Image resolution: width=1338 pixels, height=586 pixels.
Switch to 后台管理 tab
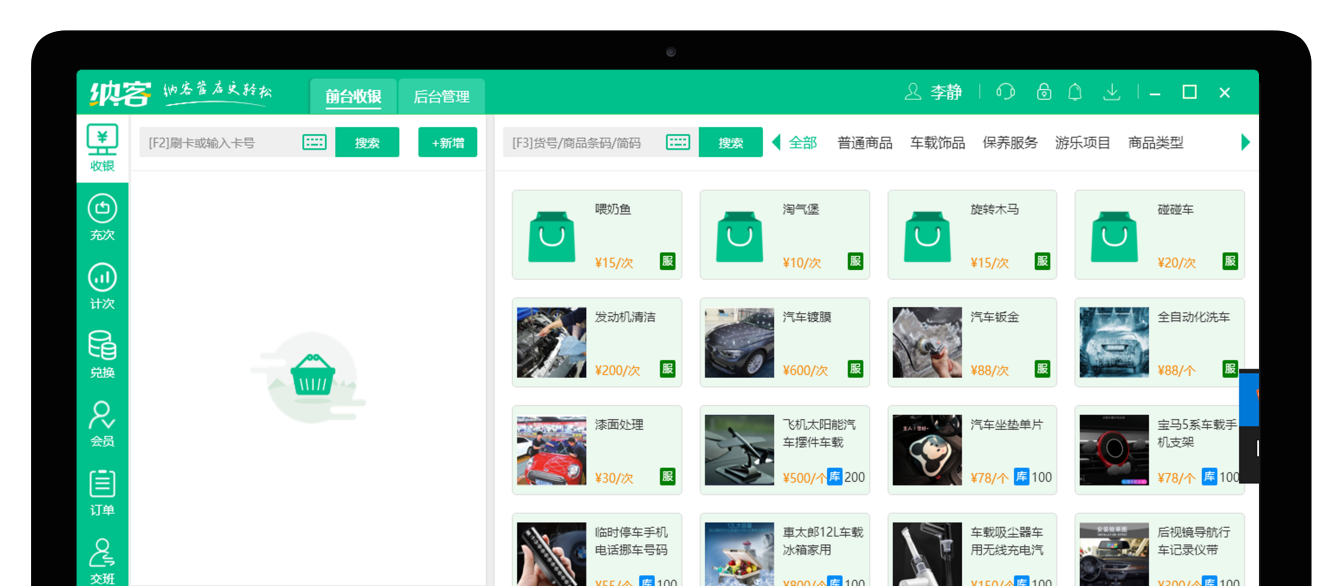click(x=441, y=97)
